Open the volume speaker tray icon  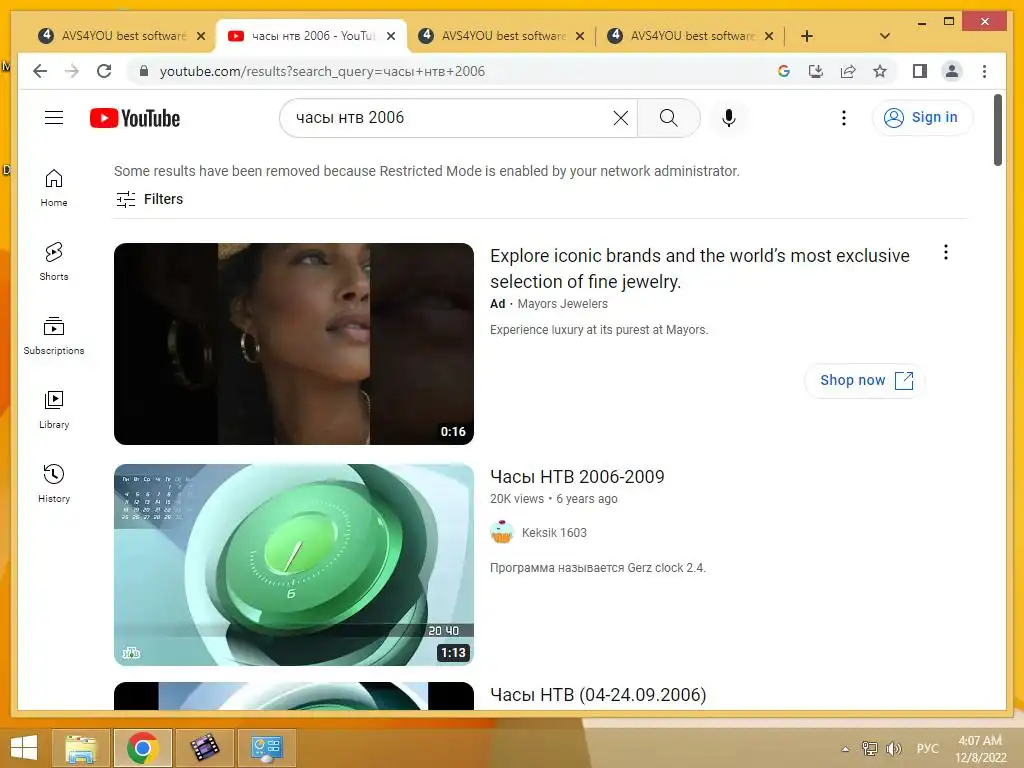click(893, 749)
